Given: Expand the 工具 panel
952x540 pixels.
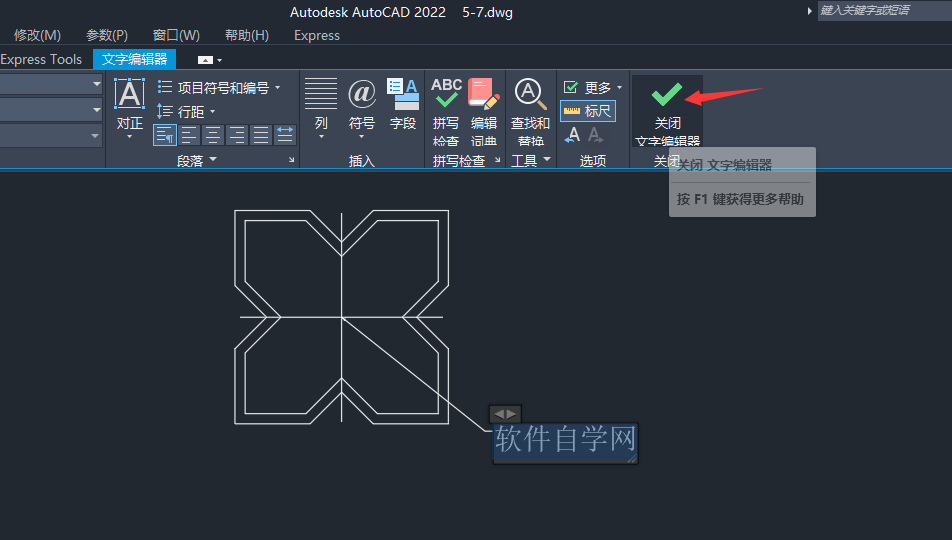Looking at the screenshot, I should tap(531, 160).
